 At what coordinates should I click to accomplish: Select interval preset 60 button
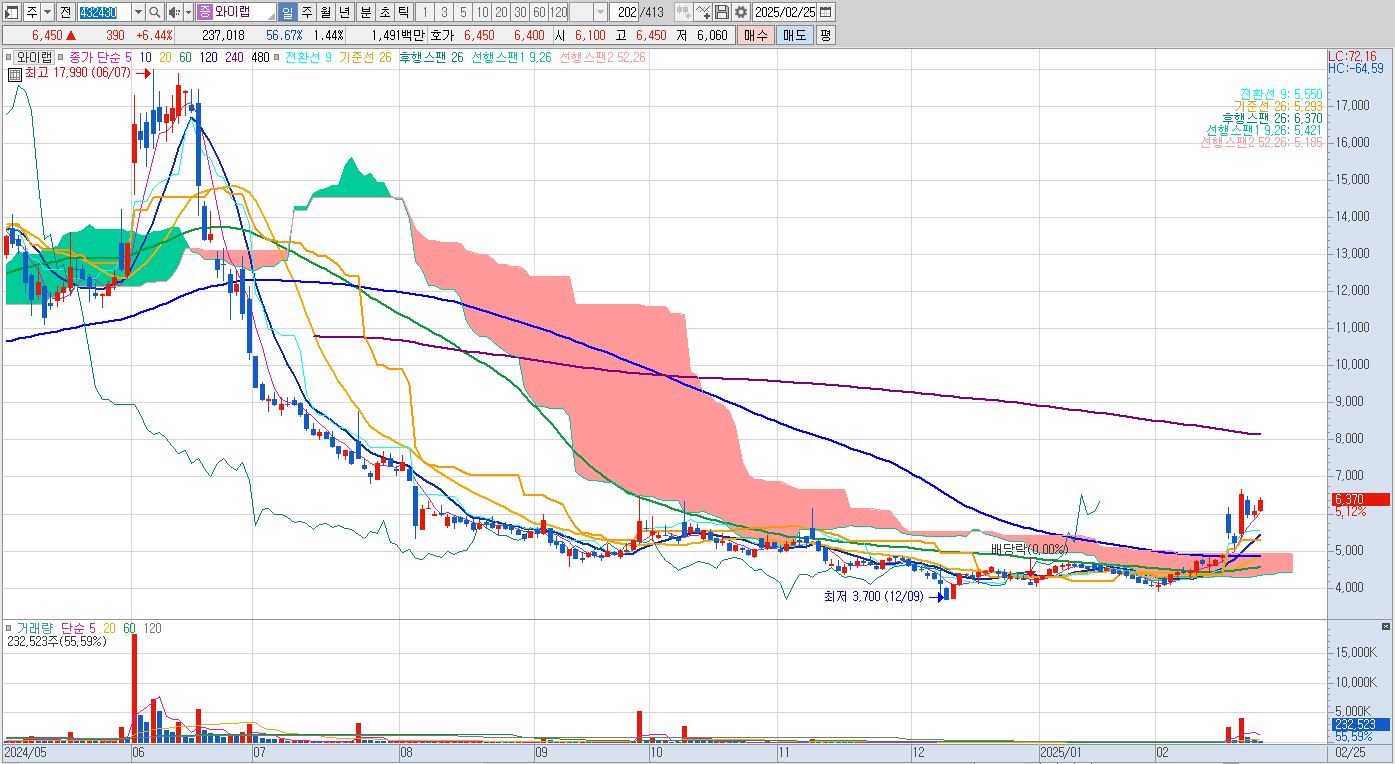point(539,12)
